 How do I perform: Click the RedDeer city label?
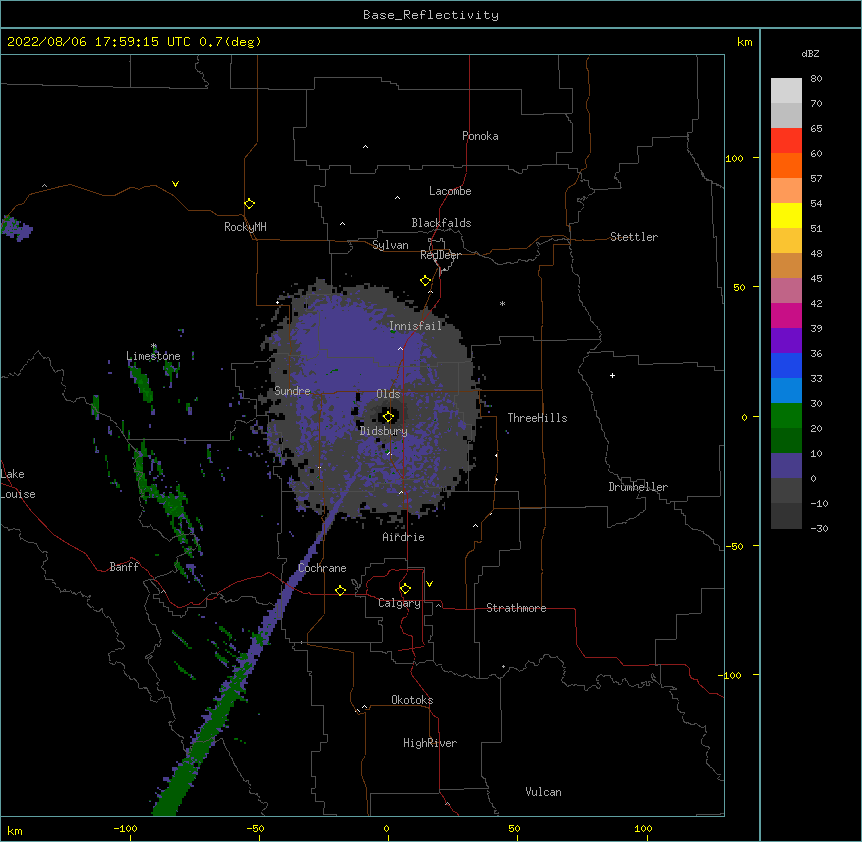[440, 255]
